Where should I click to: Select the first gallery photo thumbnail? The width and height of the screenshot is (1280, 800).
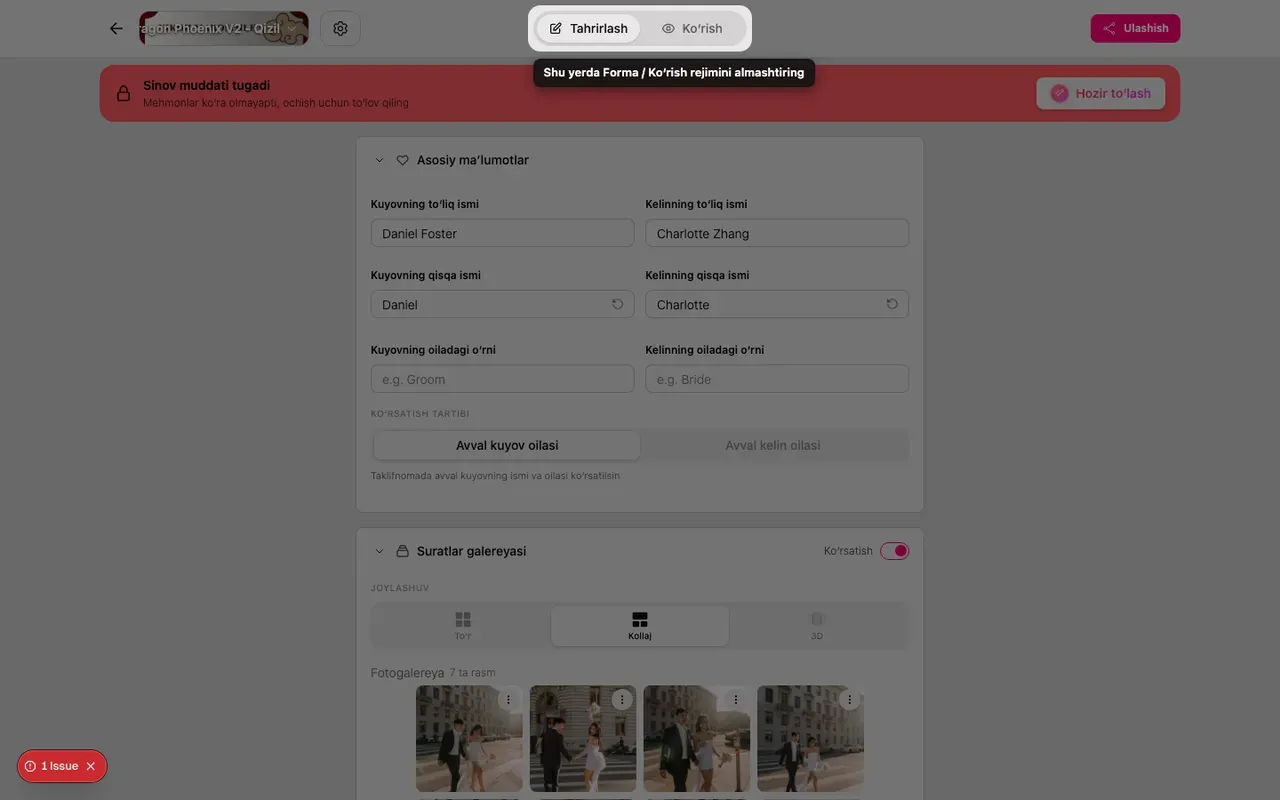tap(469, 739)
